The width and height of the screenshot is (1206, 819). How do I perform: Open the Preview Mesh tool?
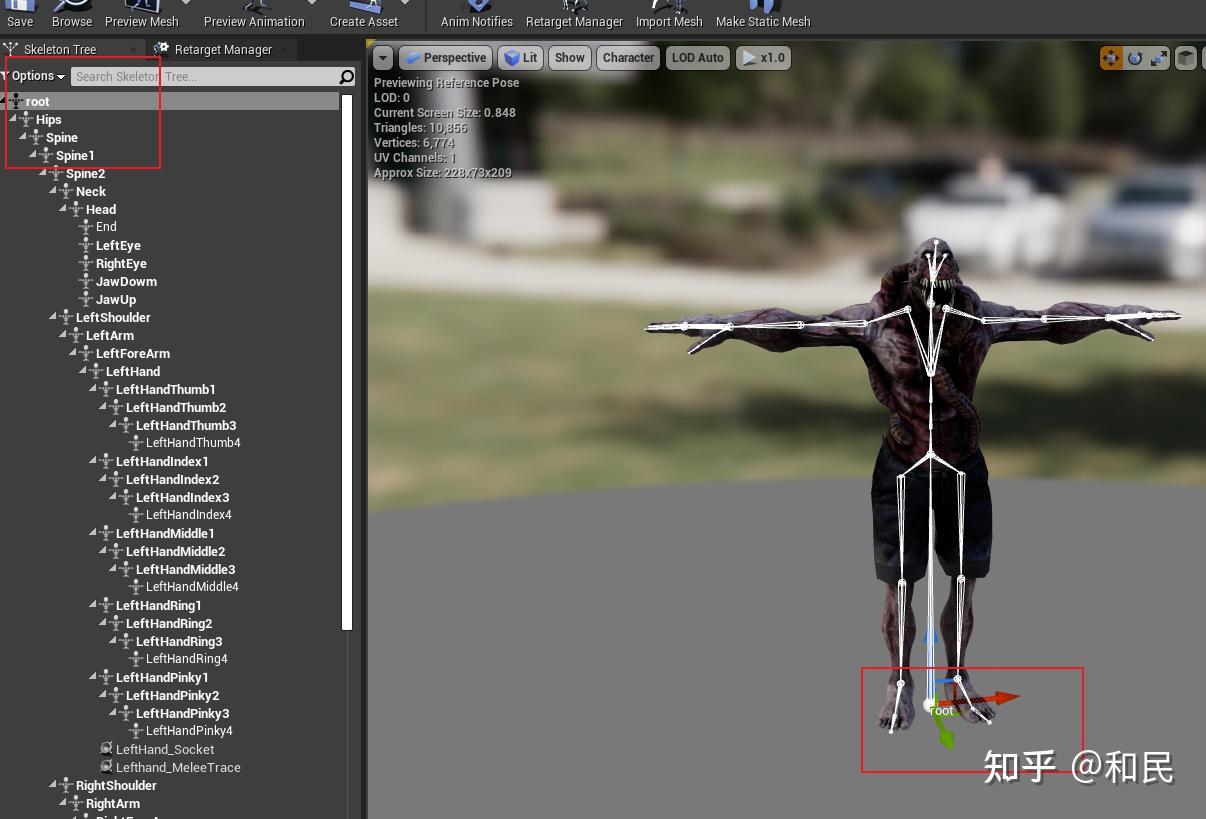pyautogui.click(x=140, y=10)
